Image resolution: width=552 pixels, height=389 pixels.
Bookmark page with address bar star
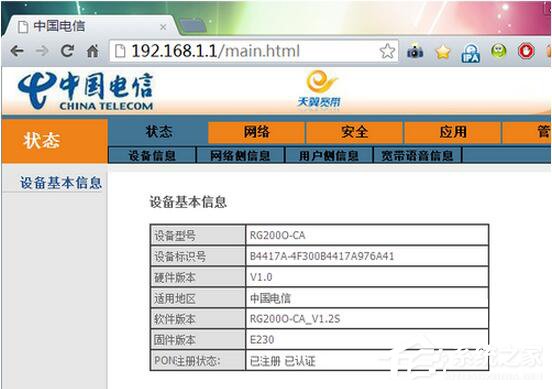click(x=387, y=51)
